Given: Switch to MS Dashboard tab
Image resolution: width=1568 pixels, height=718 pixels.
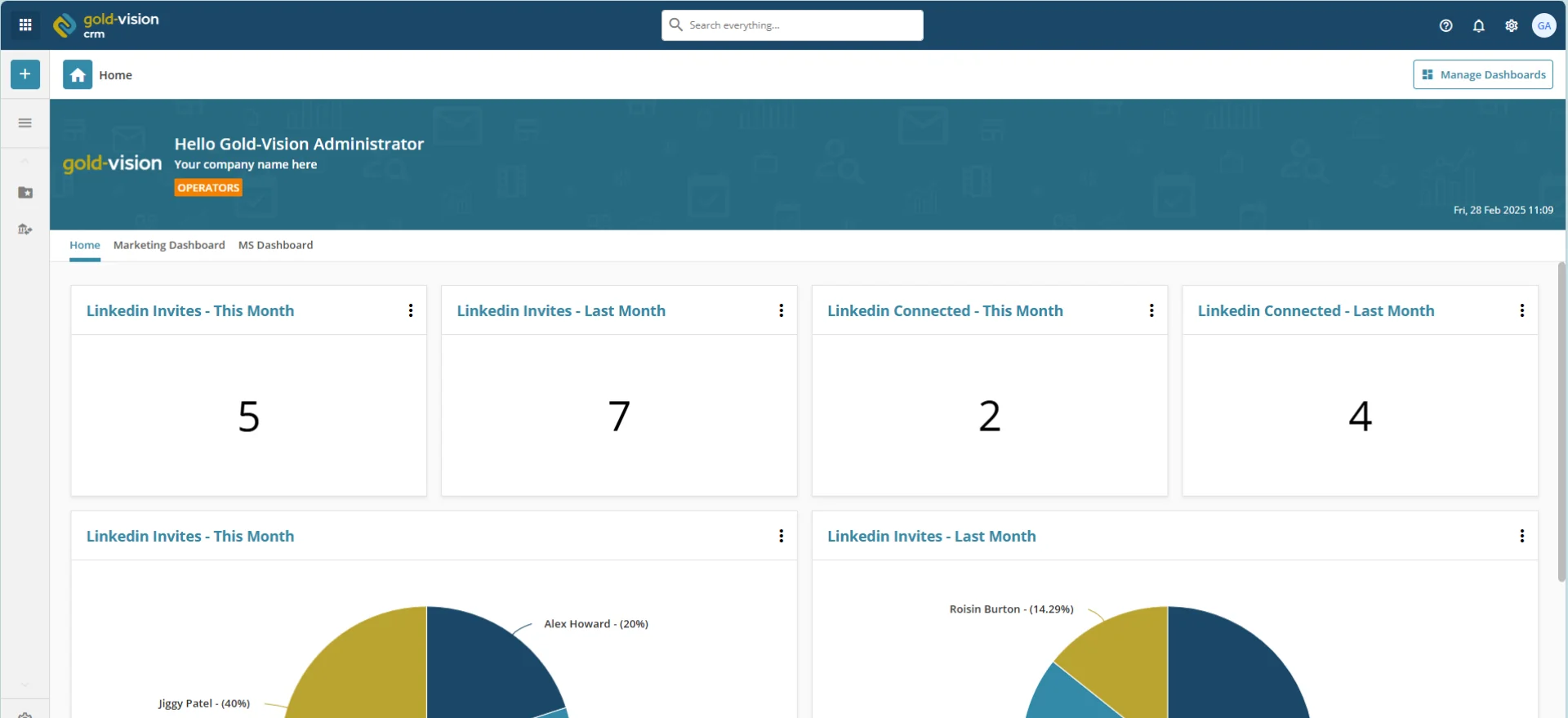Looking at the screenshot, I should [275, 245].
